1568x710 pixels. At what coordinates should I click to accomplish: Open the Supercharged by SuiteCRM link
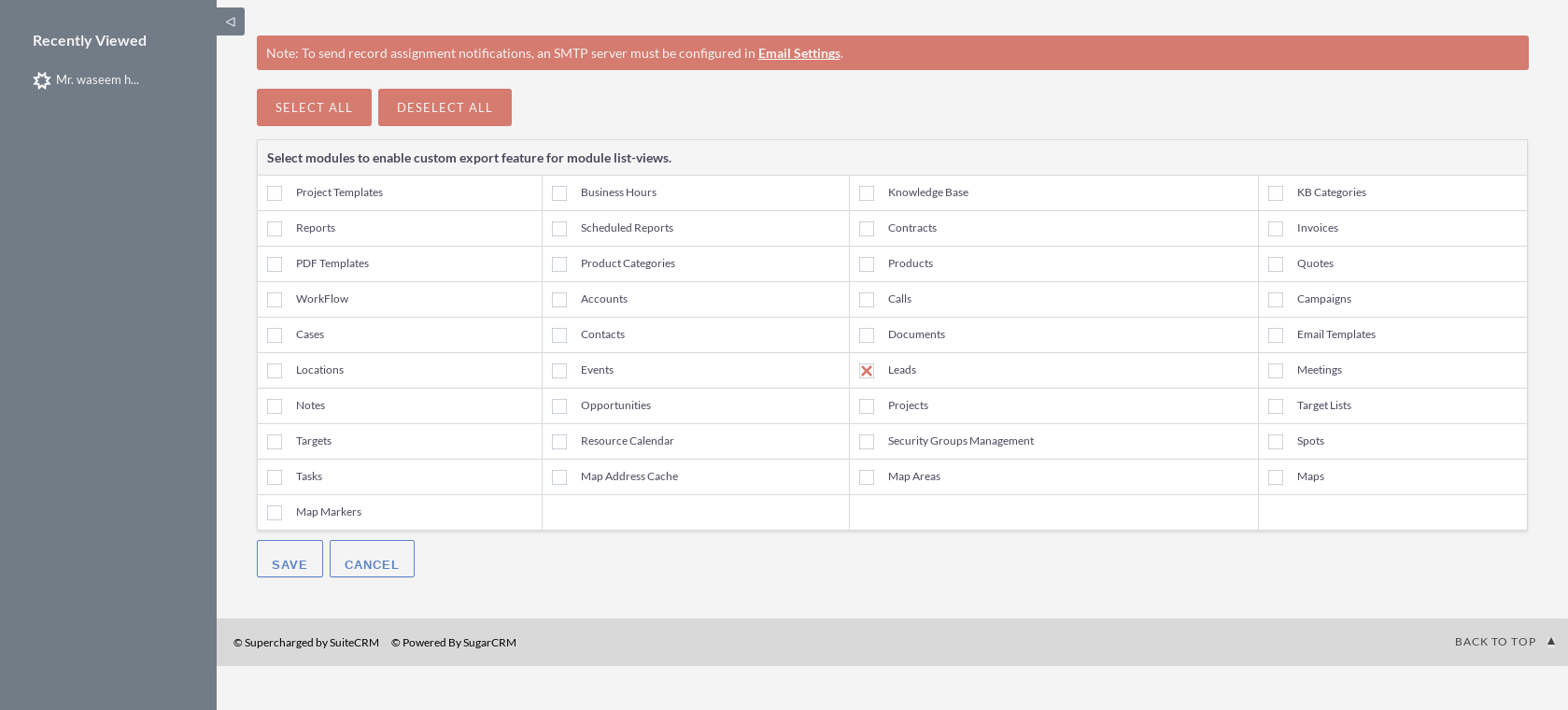[x=306, y=643]
